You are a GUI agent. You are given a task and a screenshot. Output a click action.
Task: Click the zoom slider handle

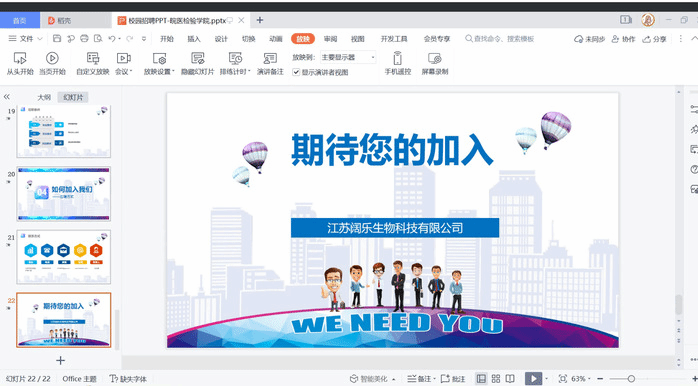coord(631,379)
